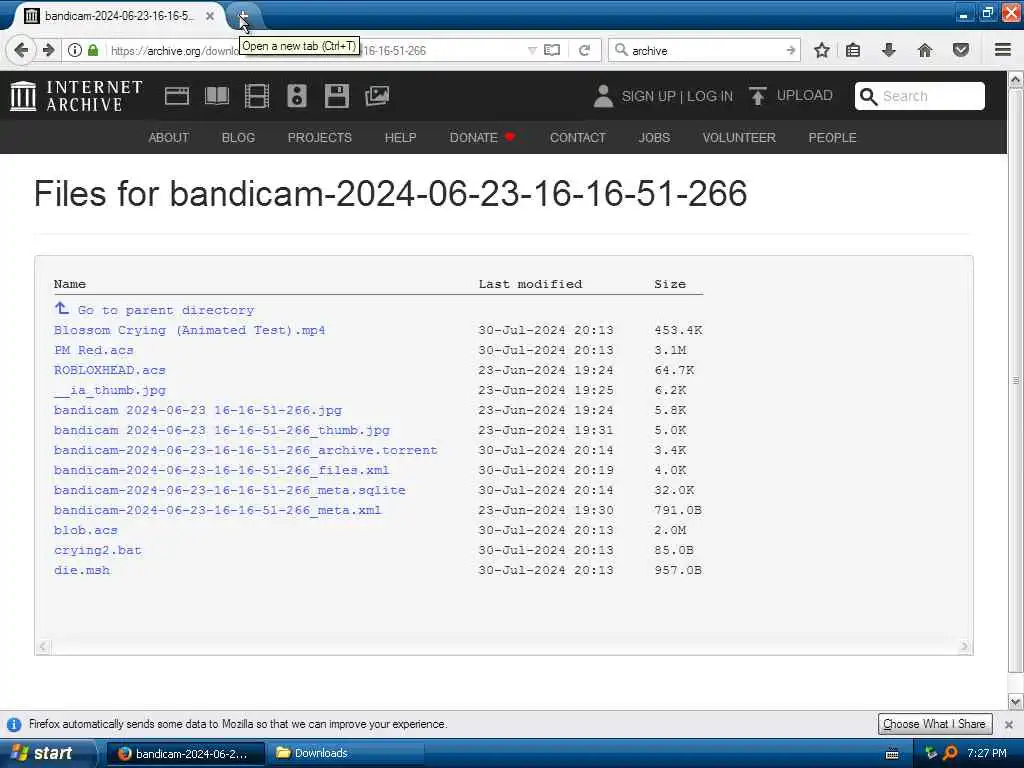Image resolution: width=1024 pixels, height=768 pixels.
Task: Click the user avatar icon beside Sign Up
Action: [603, 96]
